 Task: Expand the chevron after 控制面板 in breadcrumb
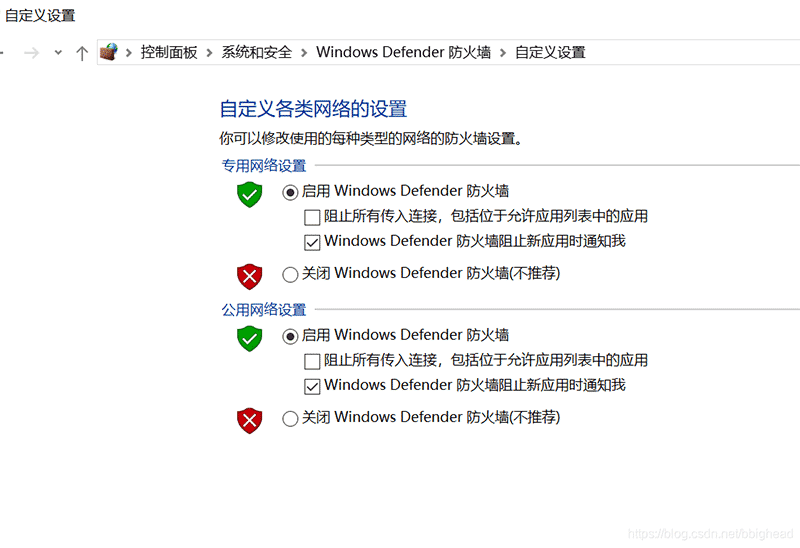[x=209, y=53]
